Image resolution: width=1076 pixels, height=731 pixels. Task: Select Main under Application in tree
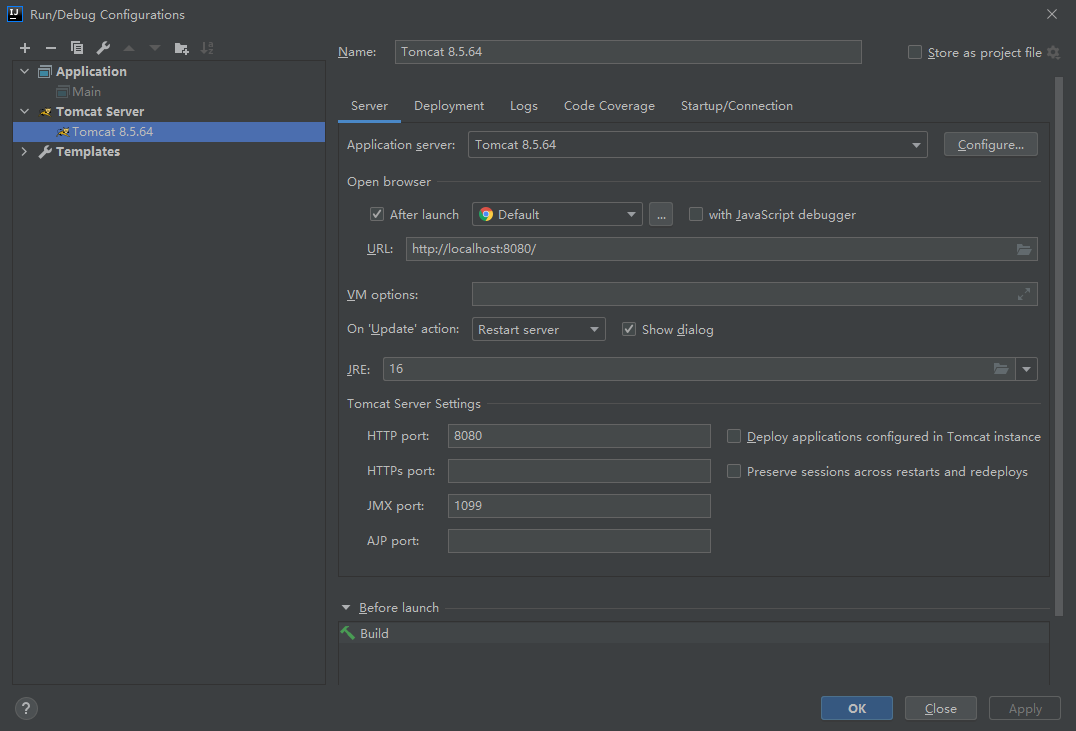click(x=86, y=91)
